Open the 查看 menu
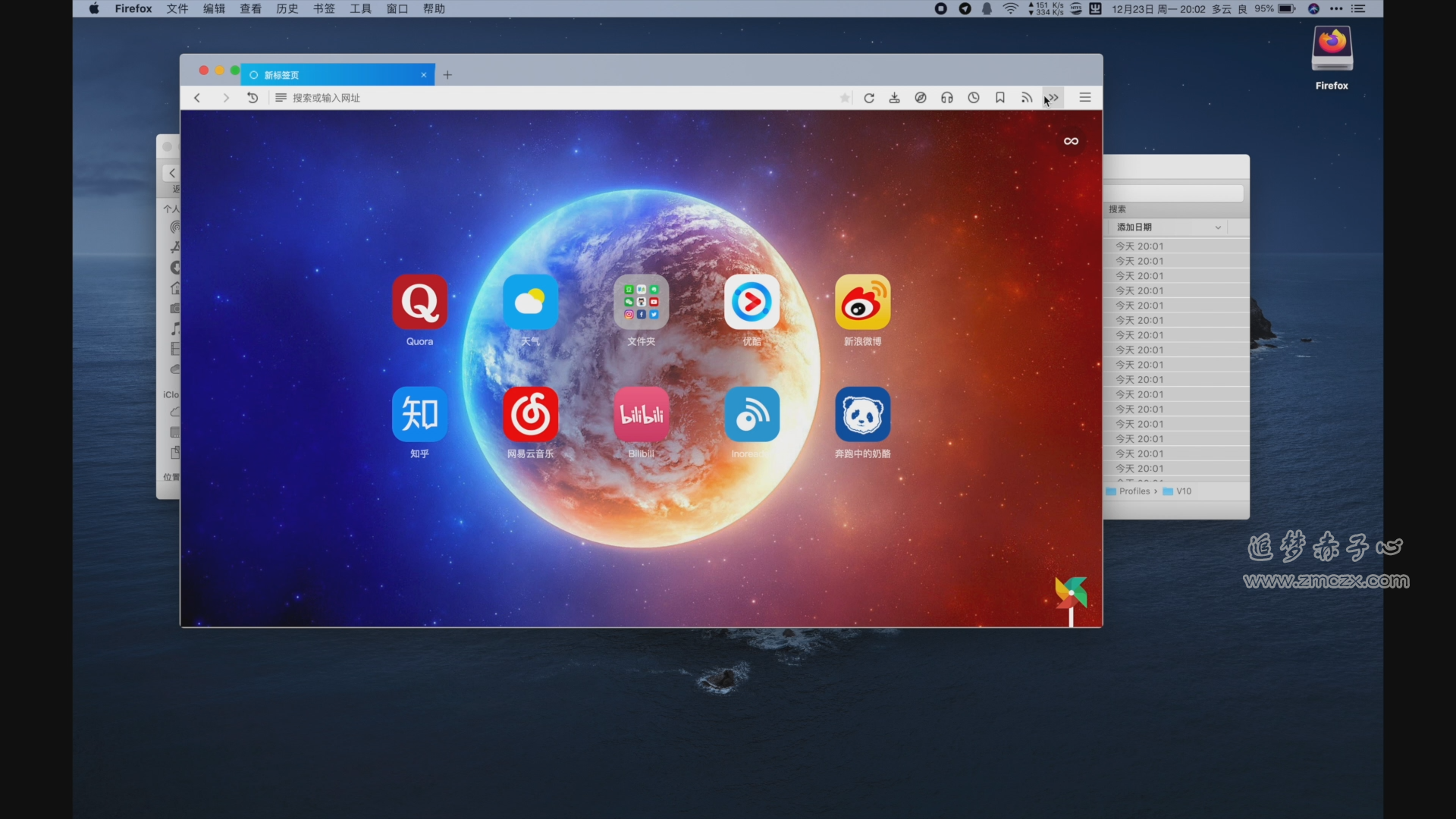 251,8
